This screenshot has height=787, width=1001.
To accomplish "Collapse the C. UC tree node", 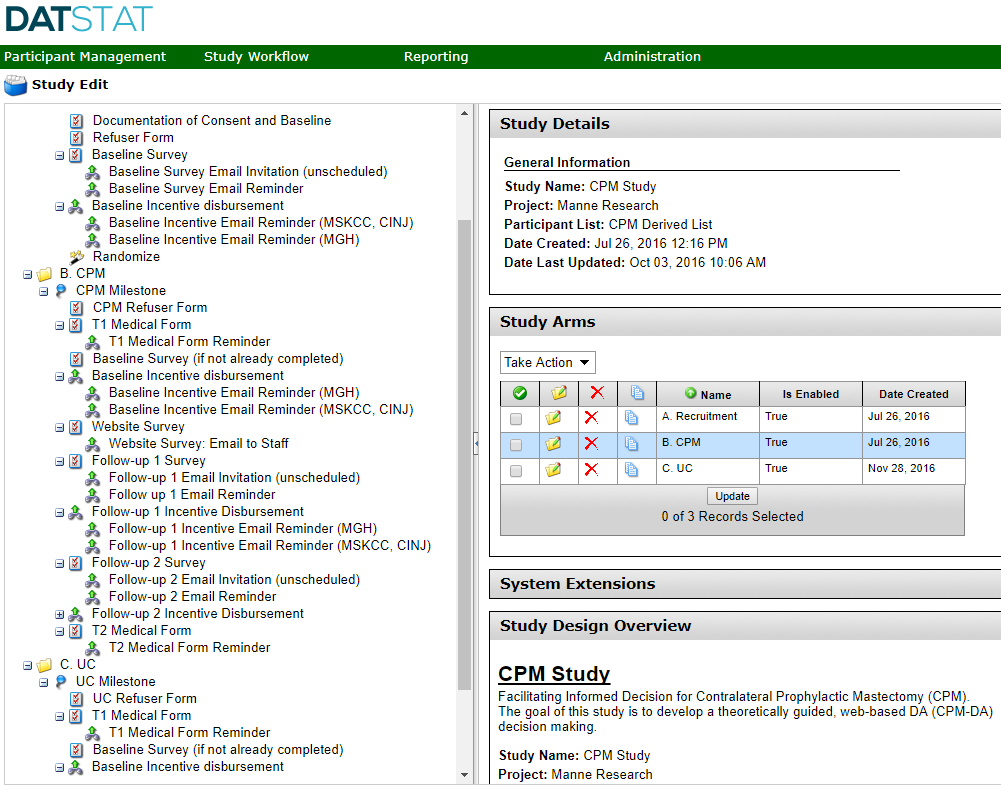I will pyautogui.click(x=27, y=666).
